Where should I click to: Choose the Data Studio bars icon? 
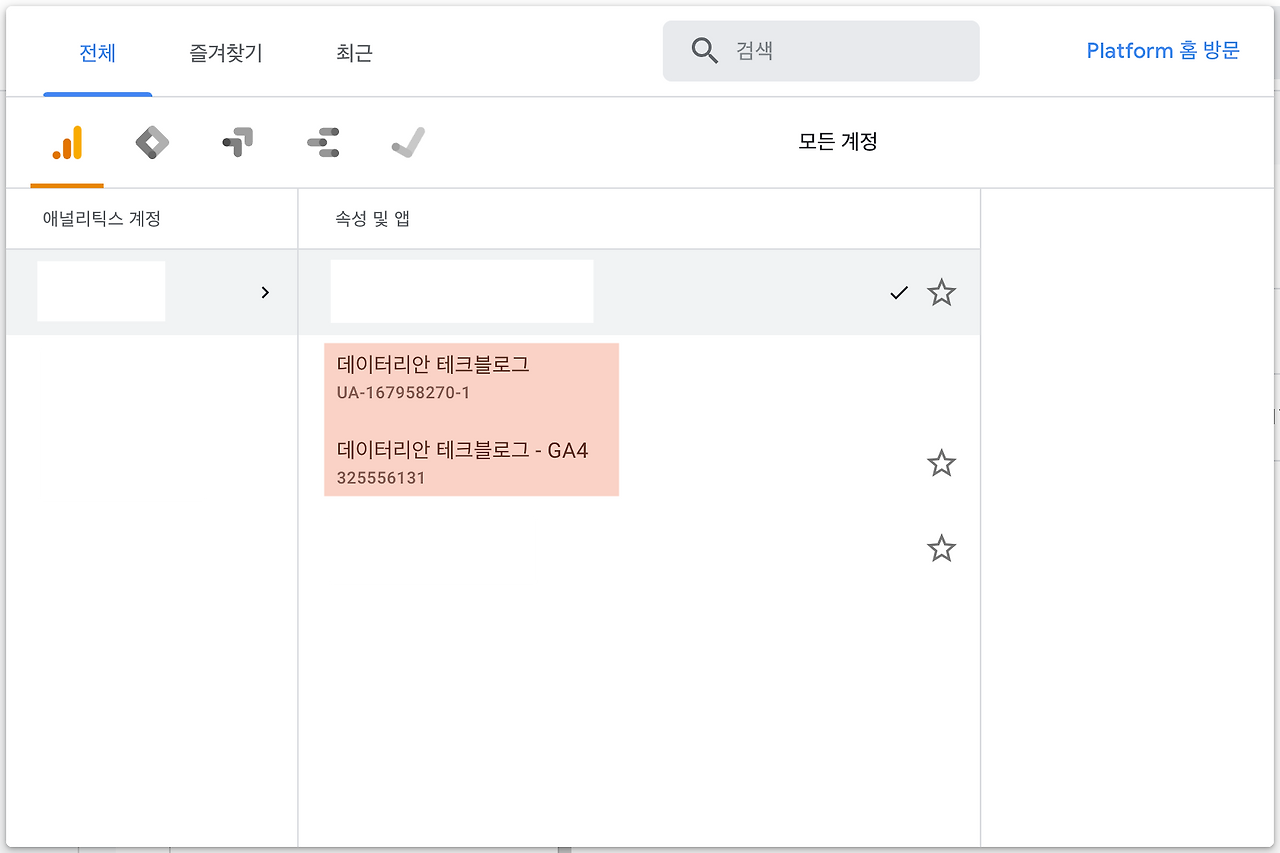(x=323, y=143)
